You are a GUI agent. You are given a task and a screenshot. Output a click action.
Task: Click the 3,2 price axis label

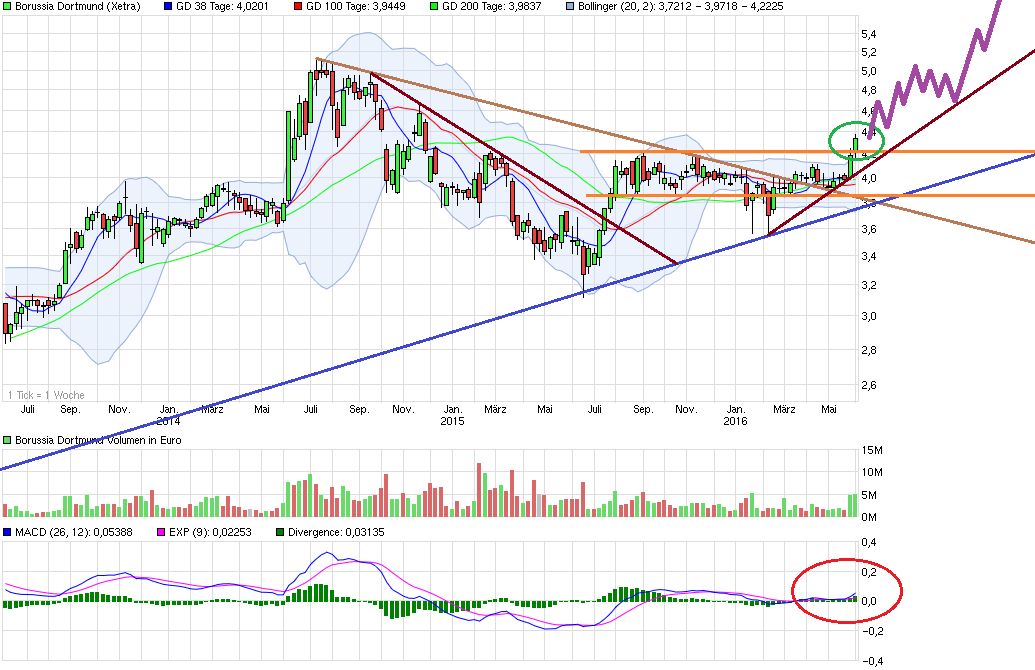869,286
